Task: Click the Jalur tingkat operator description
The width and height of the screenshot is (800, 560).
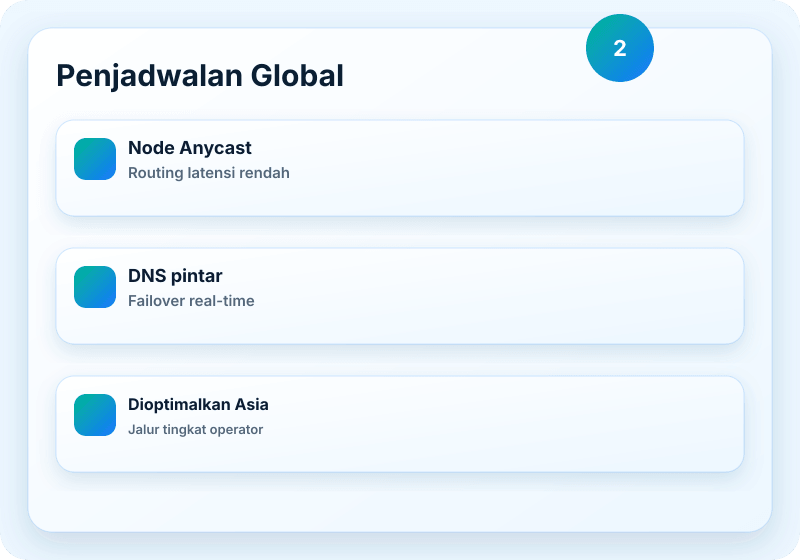Action: (195, 429)
